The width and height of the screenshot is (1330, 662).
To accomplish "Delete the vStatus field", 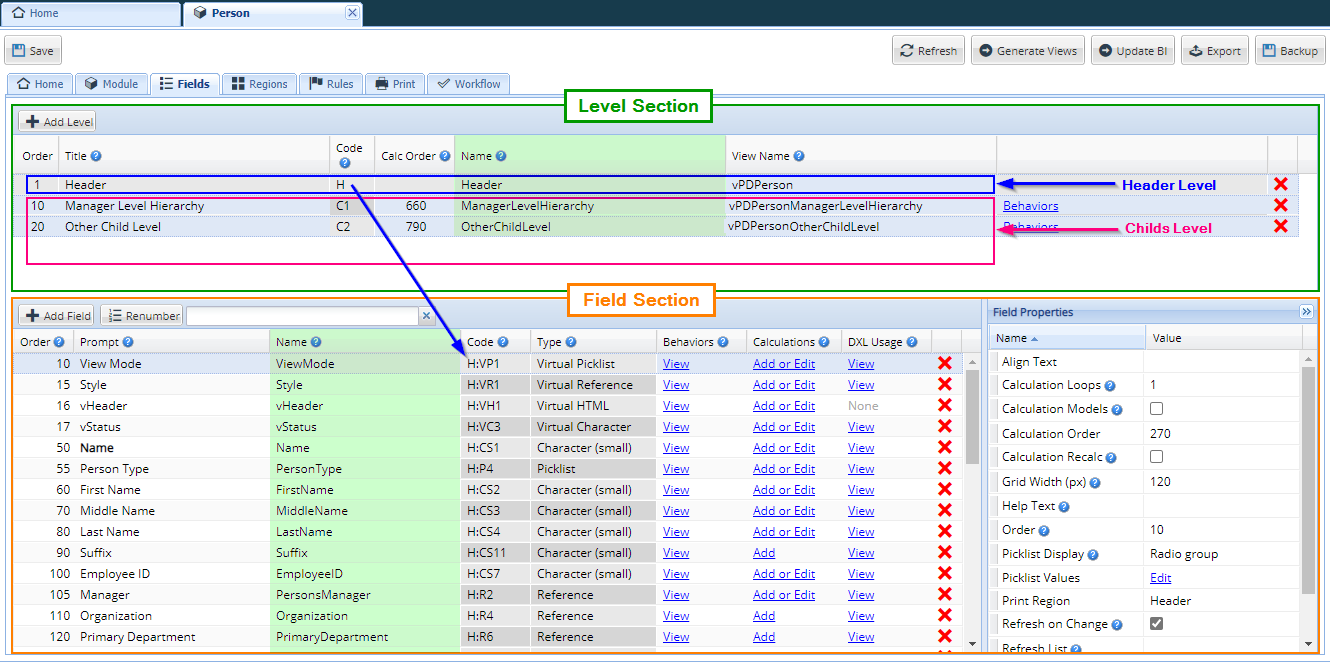I will coord(944,427).
